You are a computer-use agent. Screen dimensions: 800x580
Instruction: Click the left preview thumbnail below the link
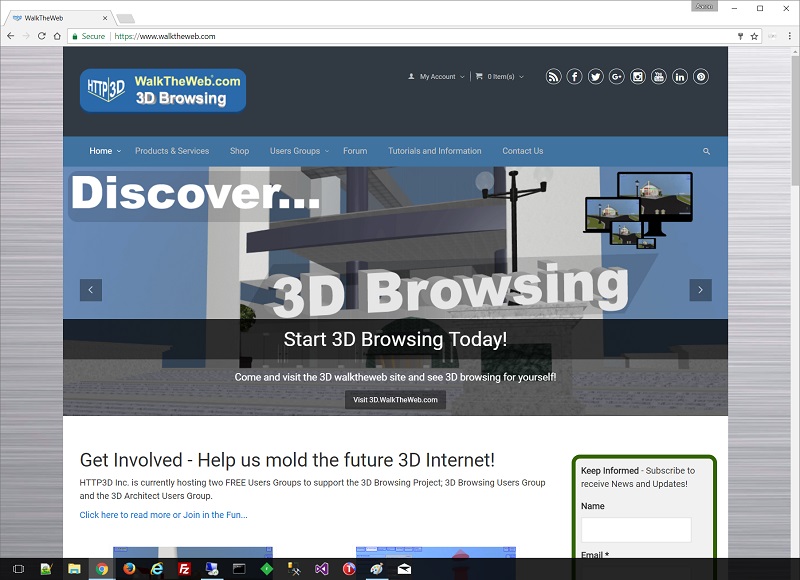pyautogui.click(x=193, y=552)
